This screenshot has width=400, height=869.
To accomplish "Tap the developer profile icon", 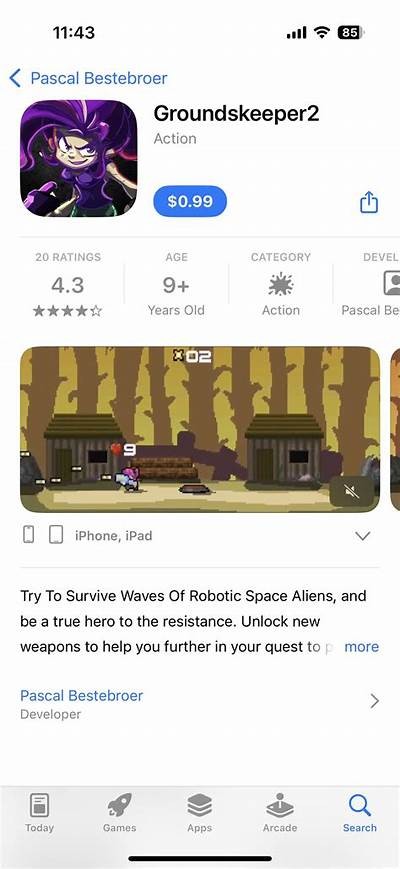I will pyautogui.click(x=393, y=284).
